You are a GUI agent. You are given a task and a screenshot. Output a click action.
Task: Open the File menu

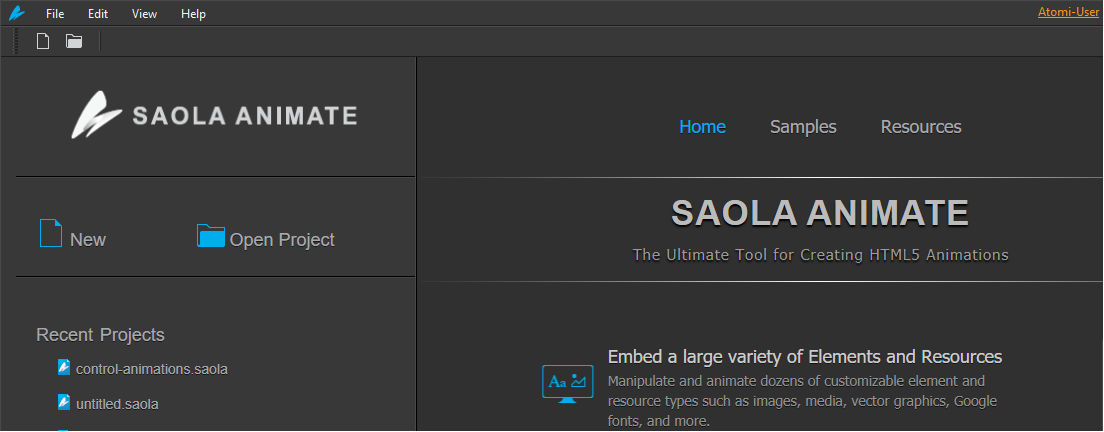(x=55, y=14)
